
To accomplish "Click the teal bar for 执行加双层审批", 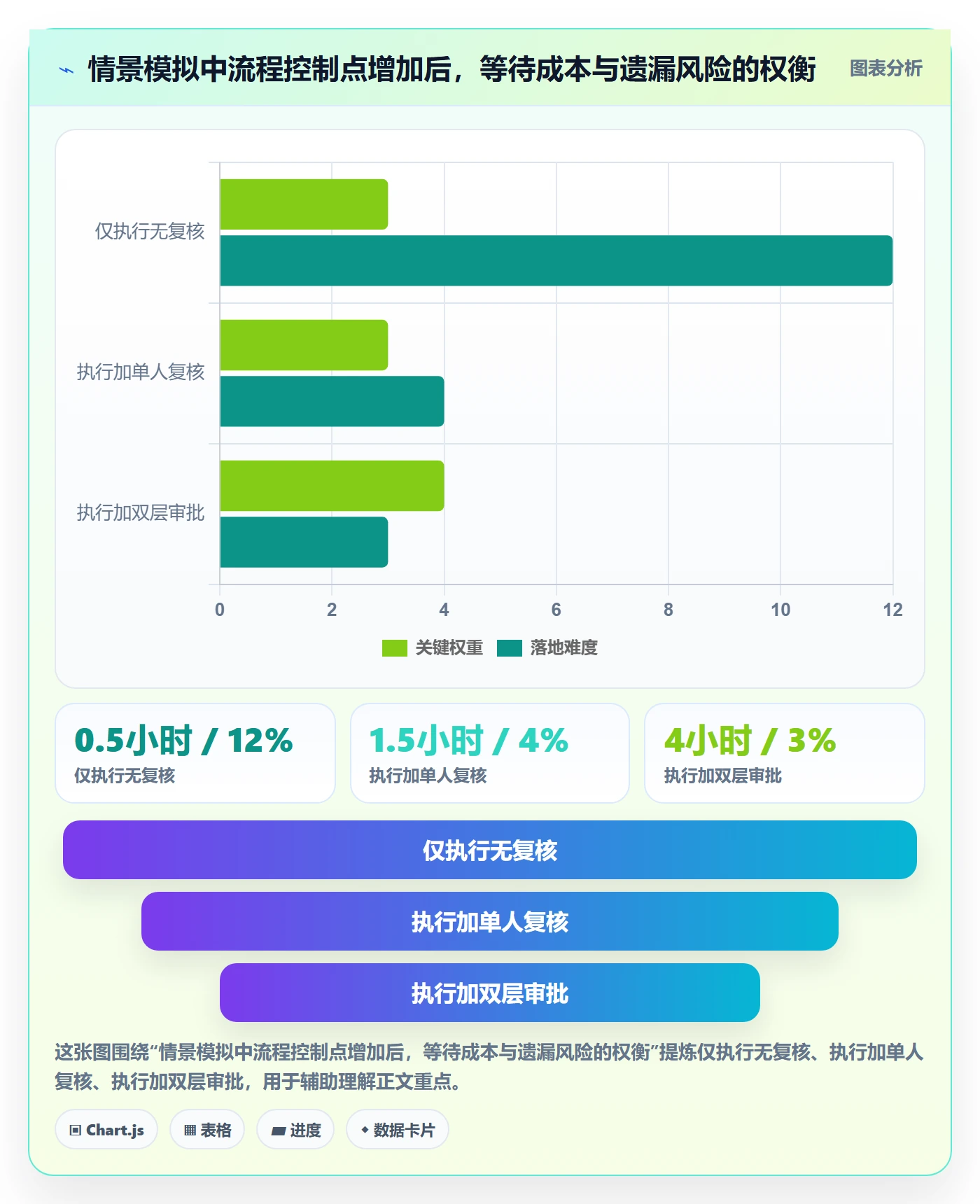I will tap(304, 542).
